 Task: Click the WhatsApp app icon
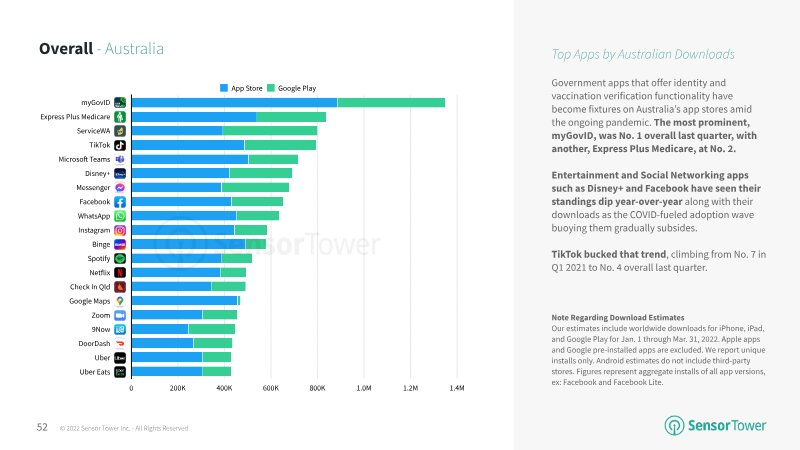[120, 216]
